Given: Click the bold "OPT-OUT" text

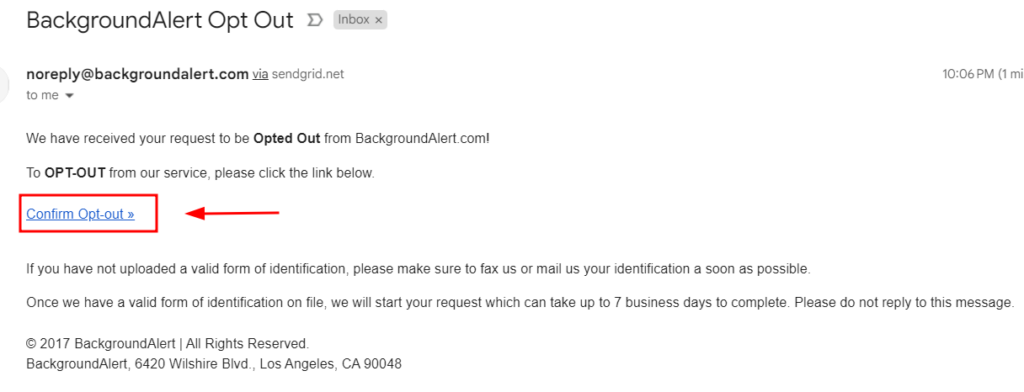Looking at the screenshot, I should click(75, 174).
